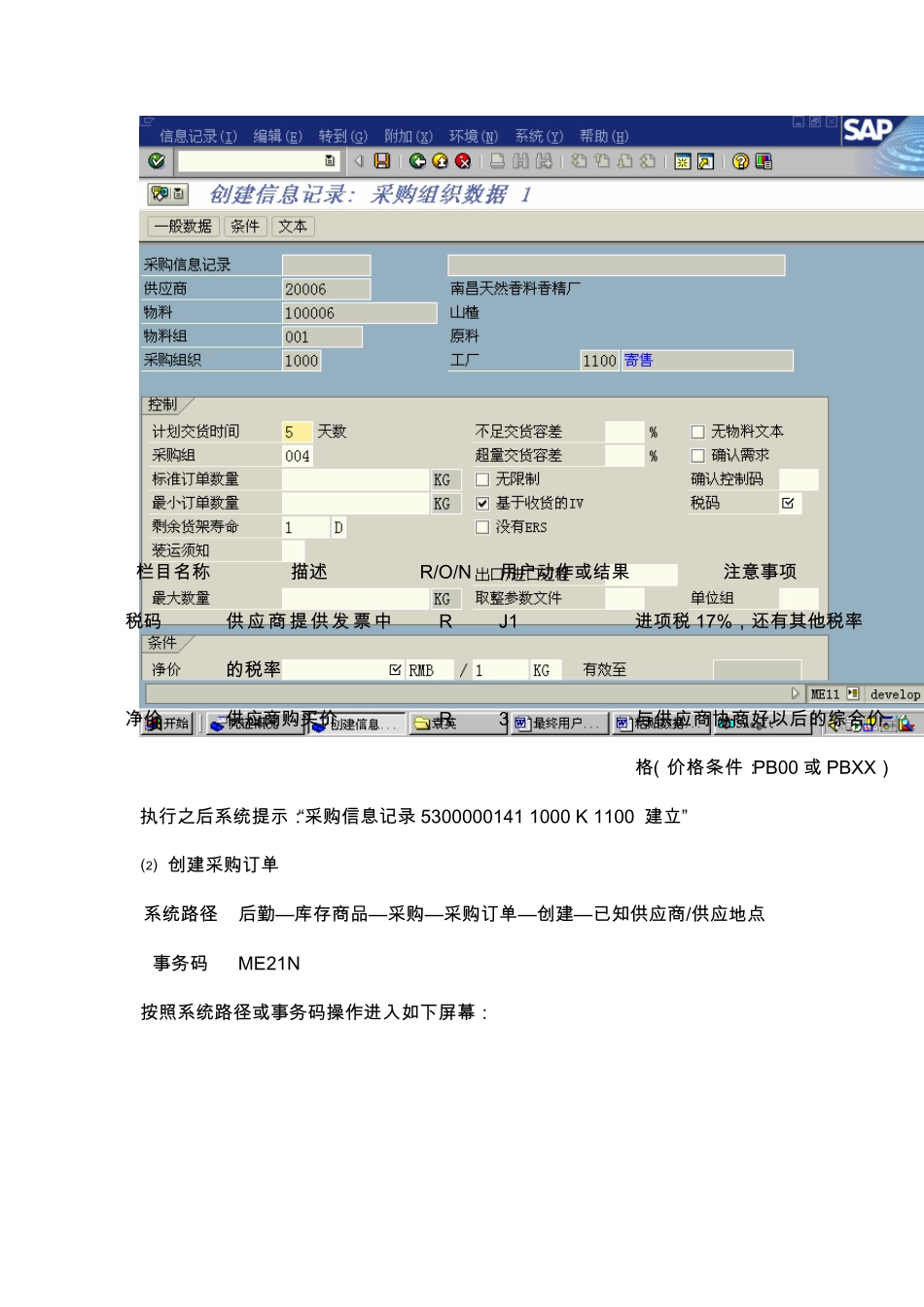Open the 编辑(E) menu
This screenshot has width=924, height=1307.
coord(278,136)
